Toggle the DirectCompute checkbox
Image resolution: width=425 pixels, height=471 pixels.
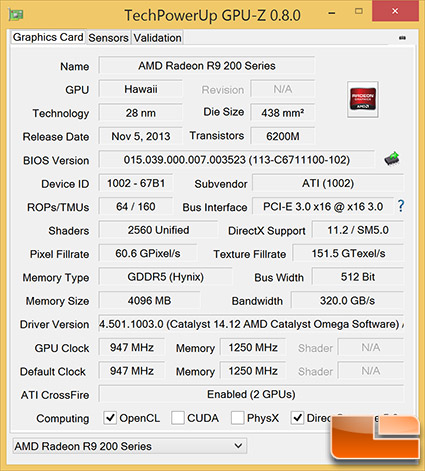click(x=297, y=418)
